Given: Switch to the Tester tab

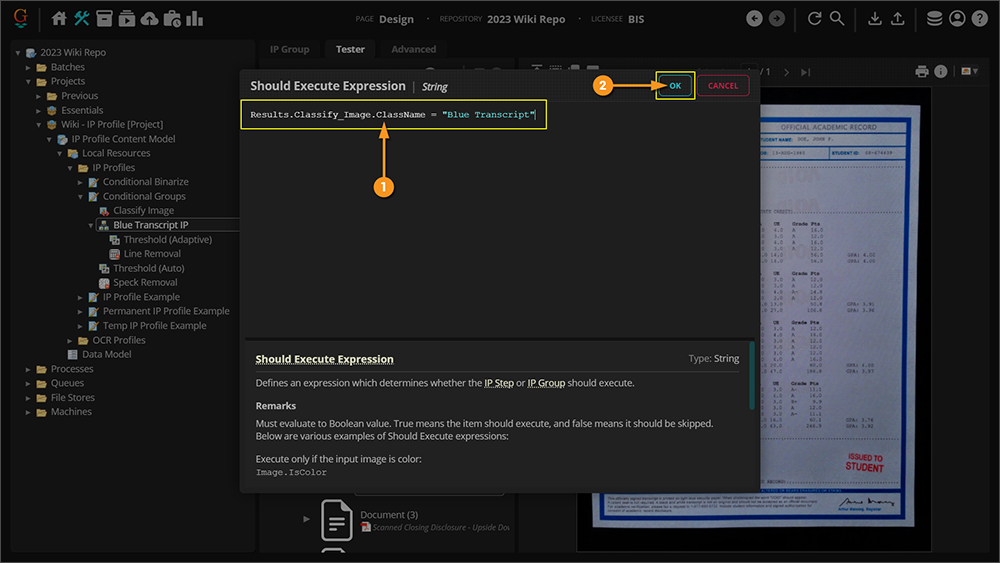Looking at the screenshot, I should pos(350,49).
